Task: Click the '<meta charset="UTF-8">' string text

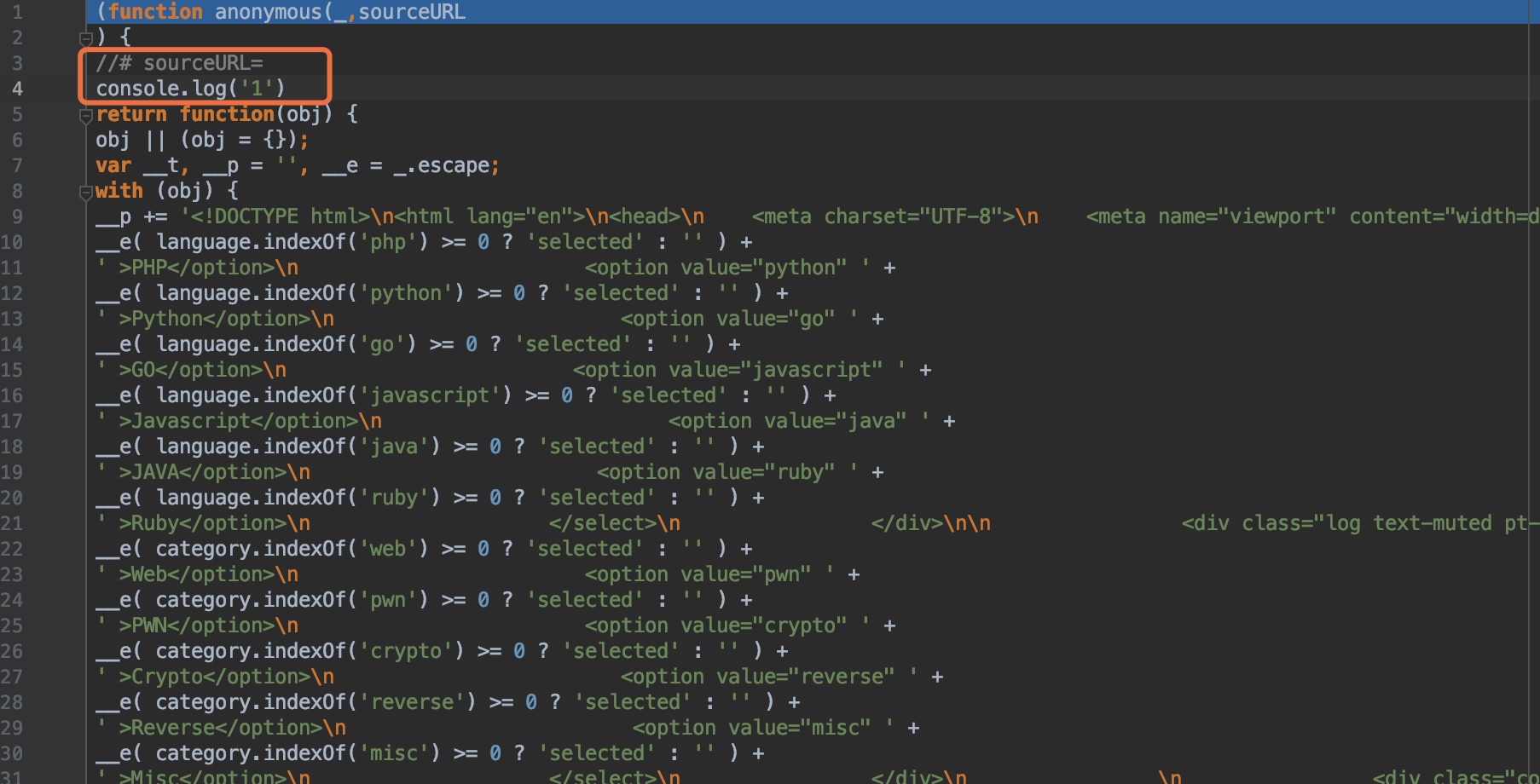Action: 883,216
